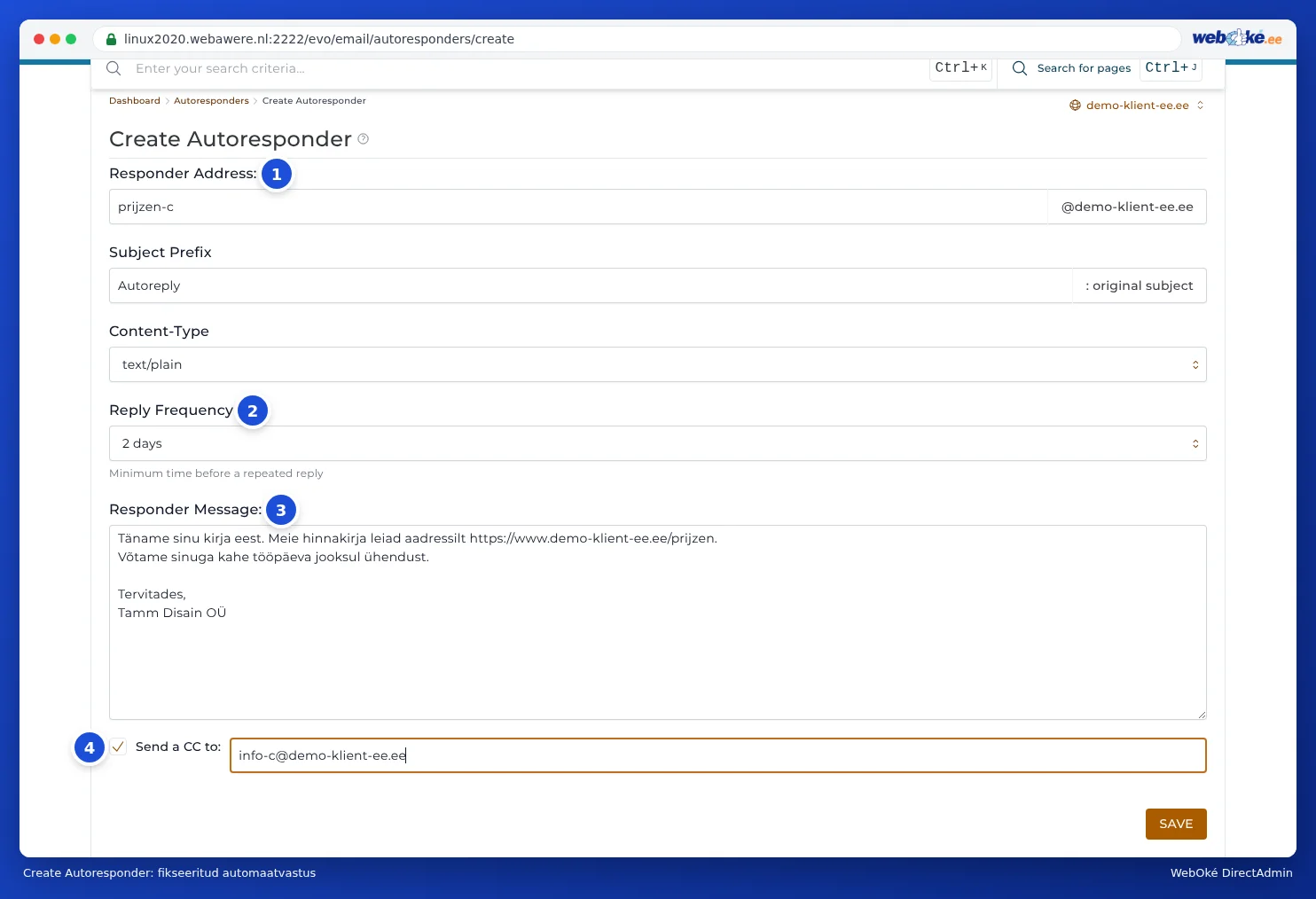Open the help icon beside Create Autoresponder

363,139
